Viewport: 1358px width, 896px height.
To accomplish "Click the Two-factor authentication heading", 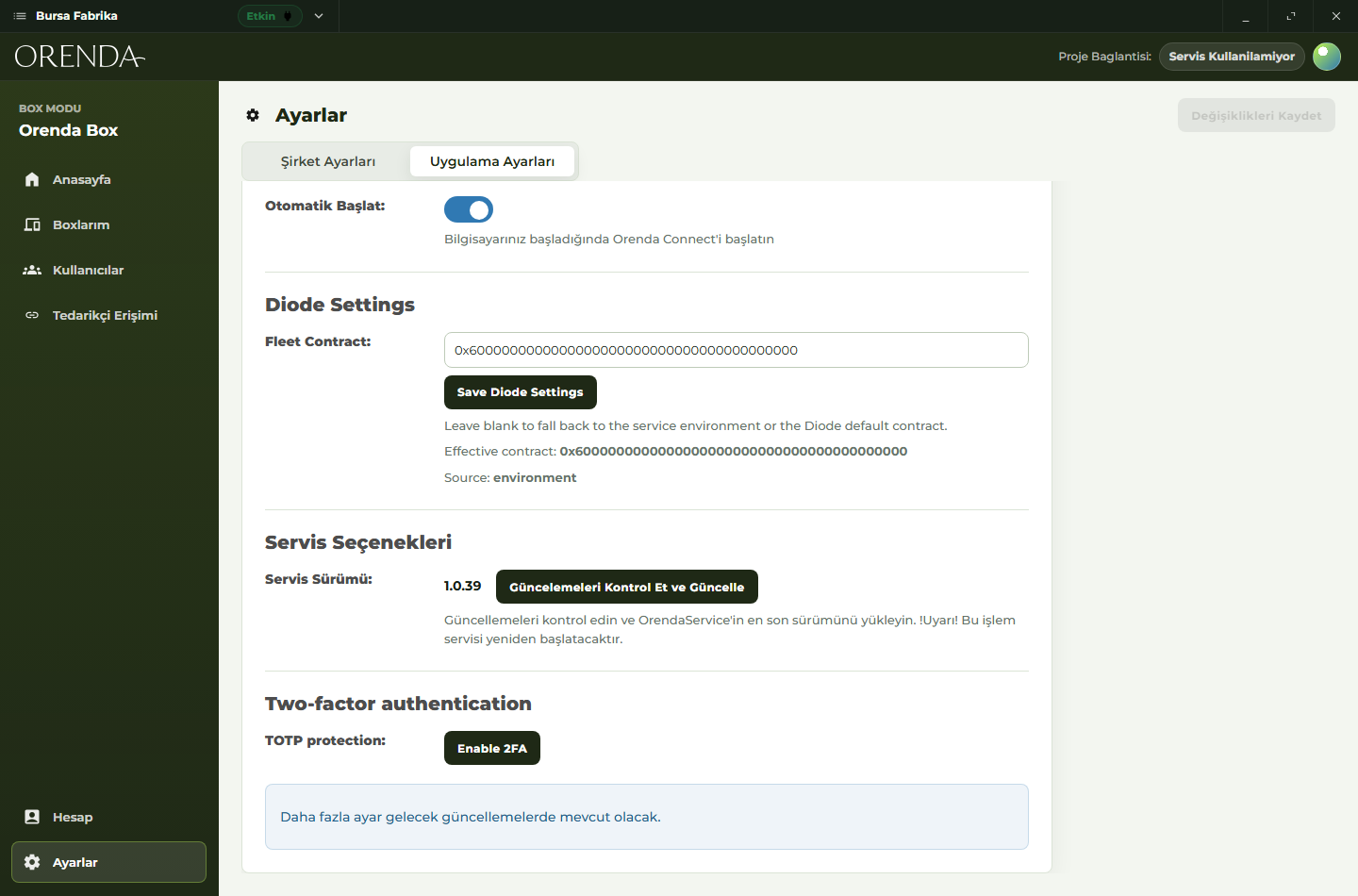I will [x=398, y=704].
